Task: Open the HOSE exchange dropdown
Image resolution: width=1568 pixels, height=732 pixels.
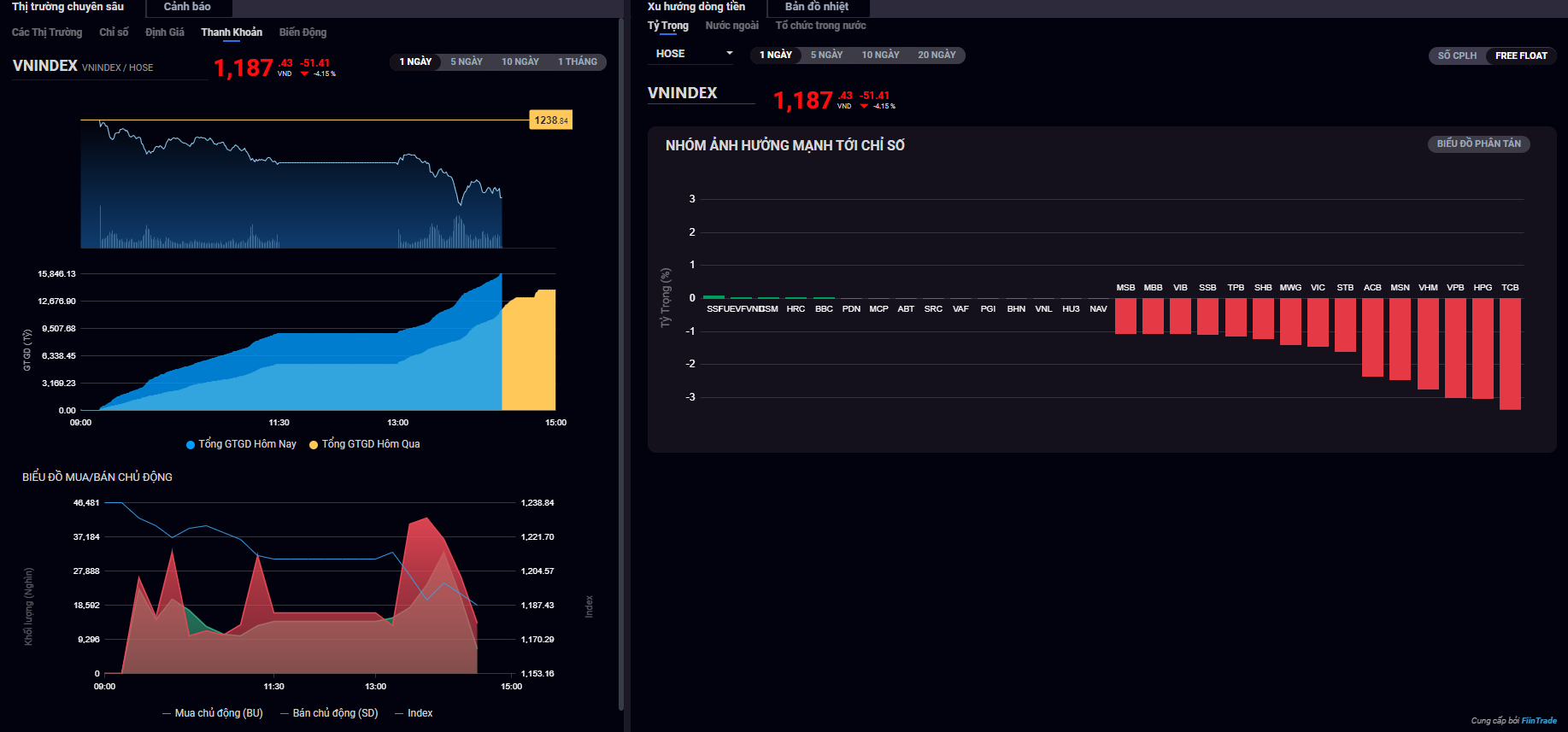Action: click(x=694, y=54)
